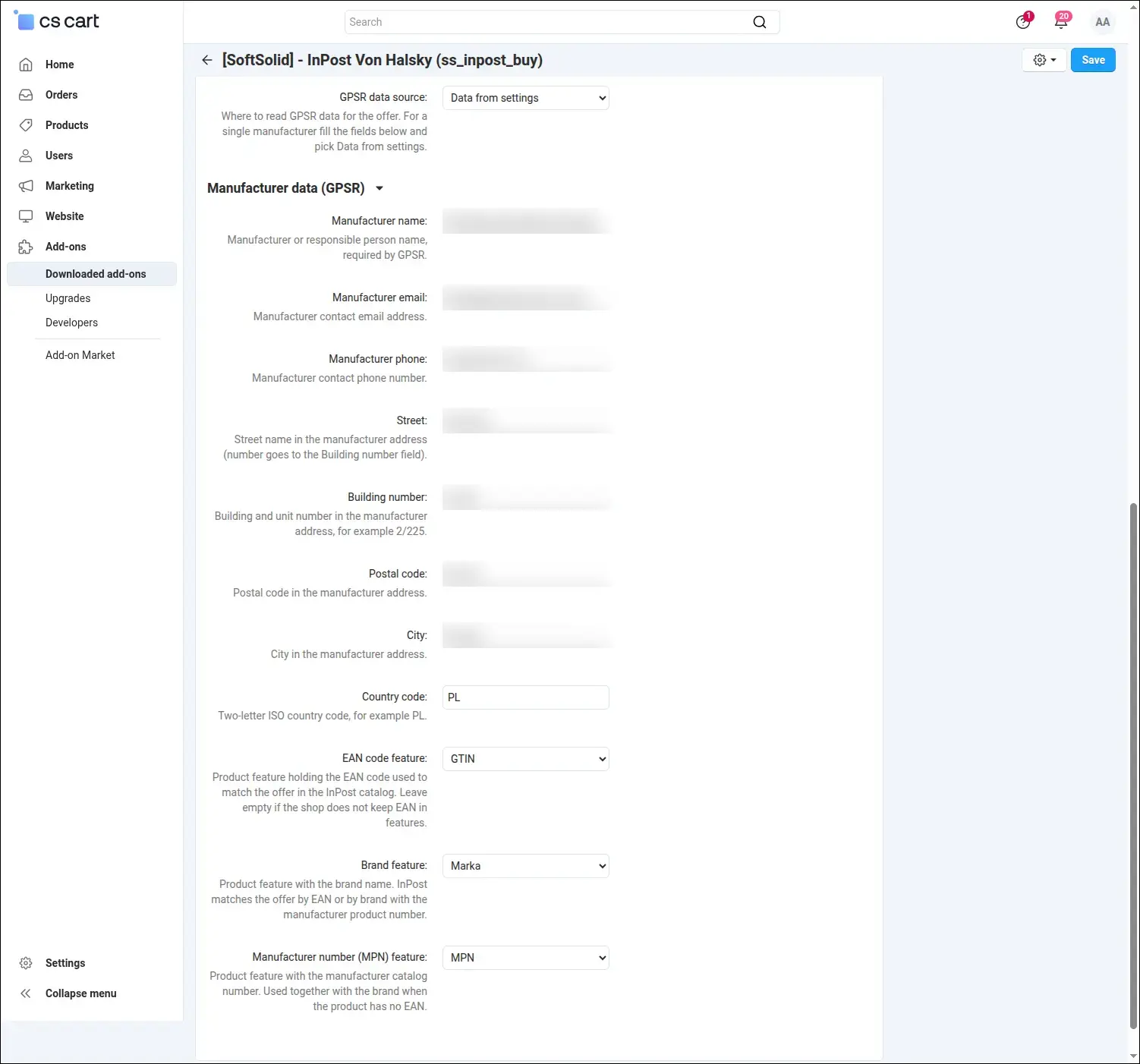The image size is (1140, 1064).
Task: Click the 'Manufacturer email:' label
Action: point(379,297)
